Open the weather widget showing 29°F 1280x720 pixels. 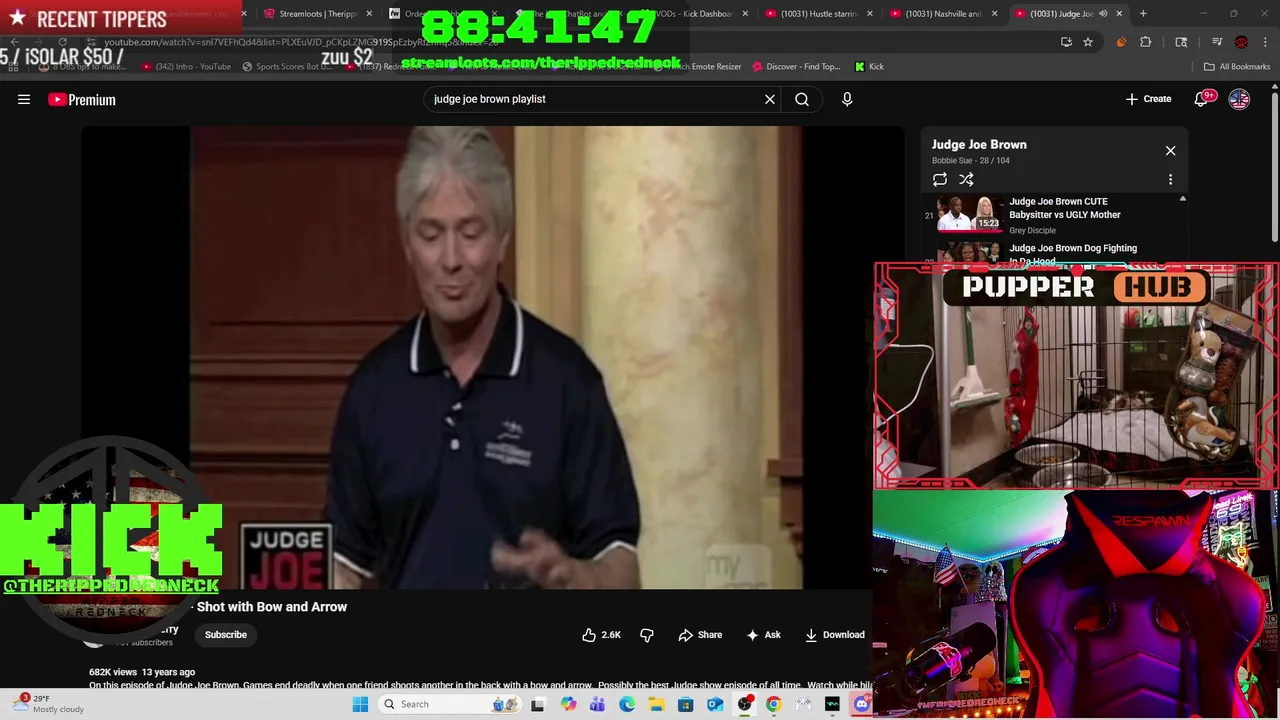[50, 704]
